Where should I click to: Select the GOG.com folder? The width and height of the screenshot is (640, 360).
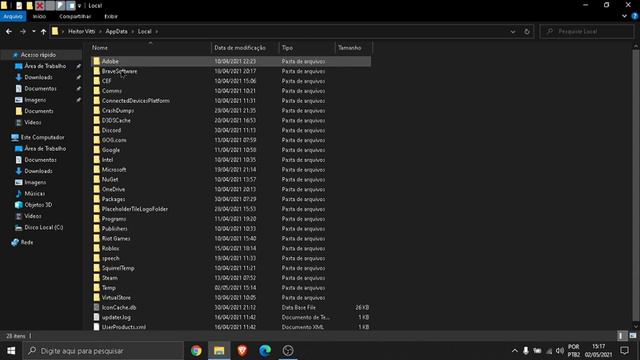pyautogui.click(x=114, y=140)
